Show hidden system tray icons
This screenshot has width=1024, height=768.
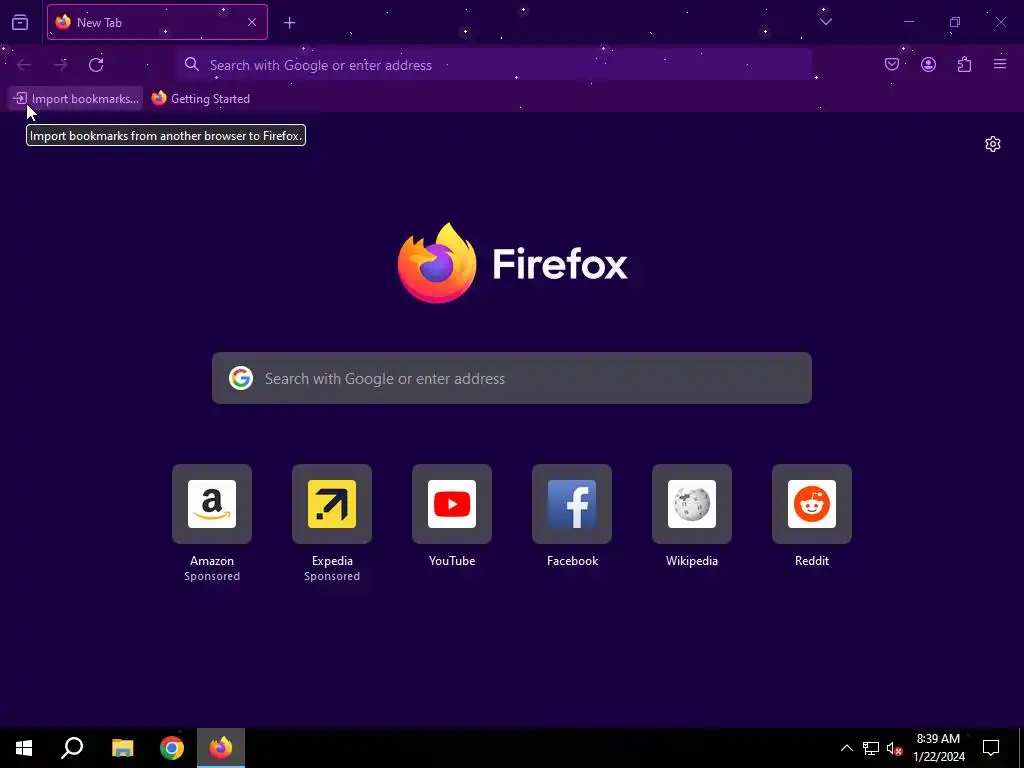tap(846, 748)
